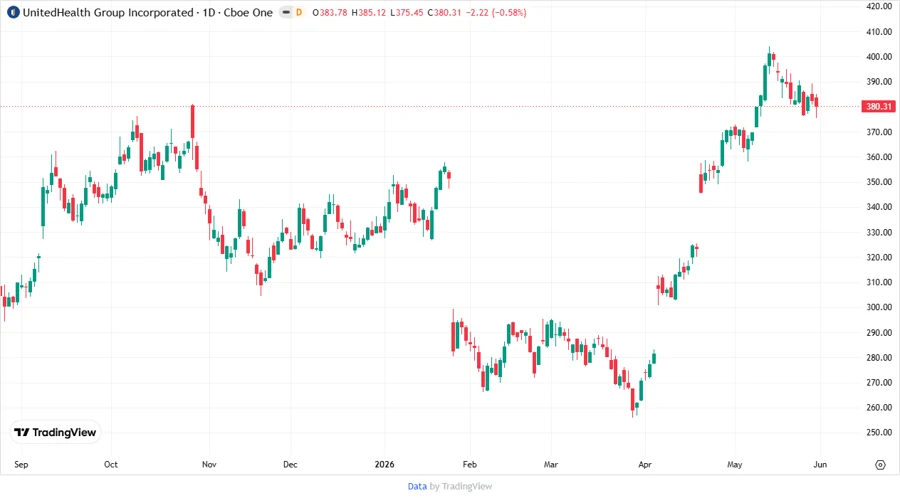Click the orange D data-status badge
The image size is (900, 498).
coord(299,12)
